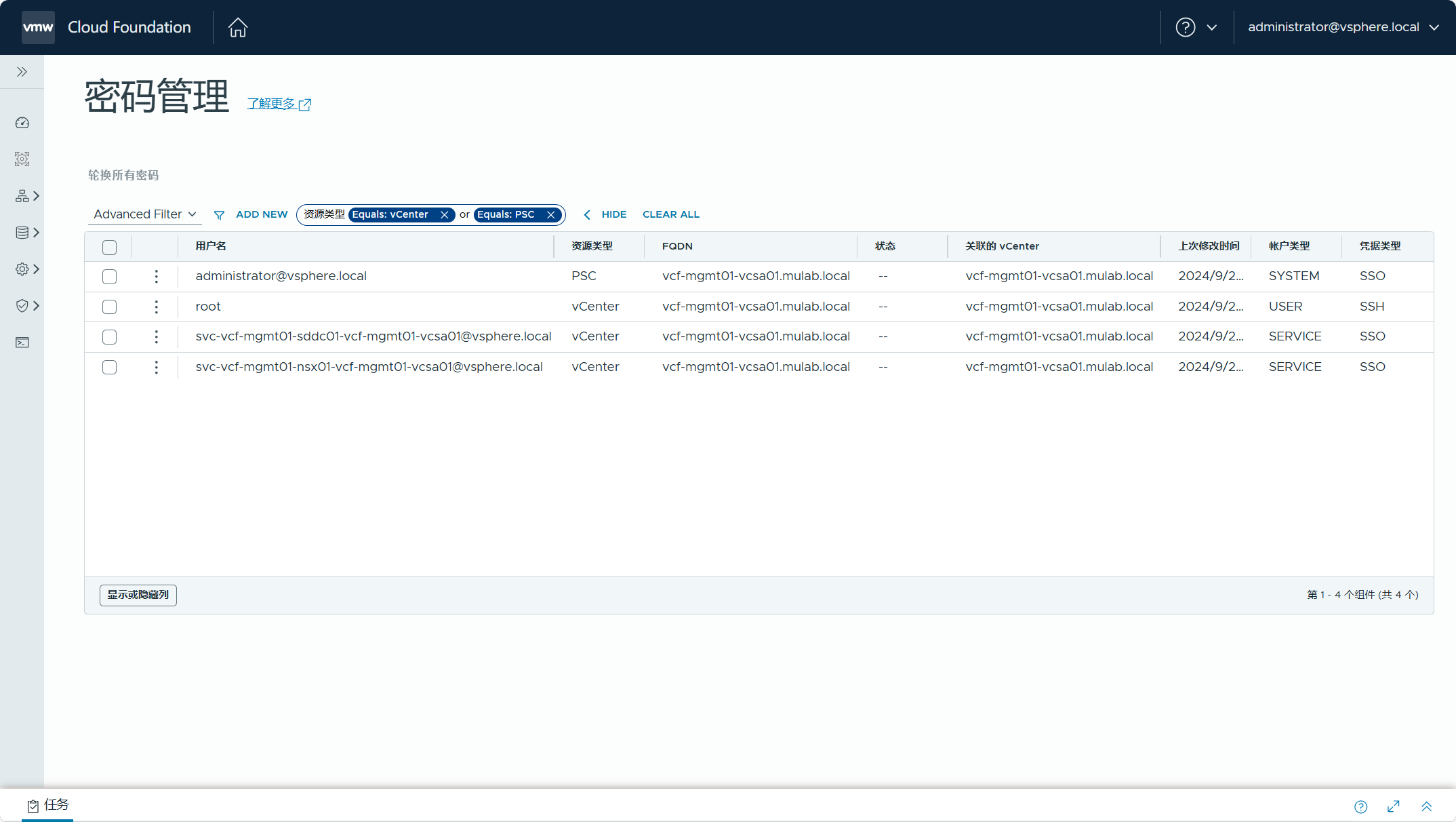Open actions menu for administrator@vsphere.local row
Viewport: 1456px width, 822px height.
tap(157, 277)
